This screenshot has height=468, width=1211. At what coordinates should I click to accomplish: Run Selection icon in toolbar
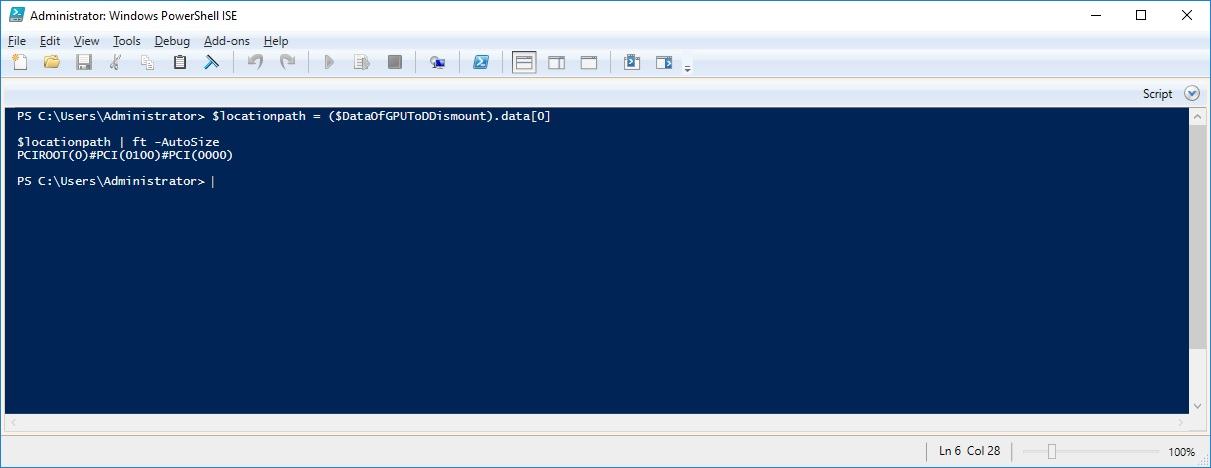tap(362, 62)
